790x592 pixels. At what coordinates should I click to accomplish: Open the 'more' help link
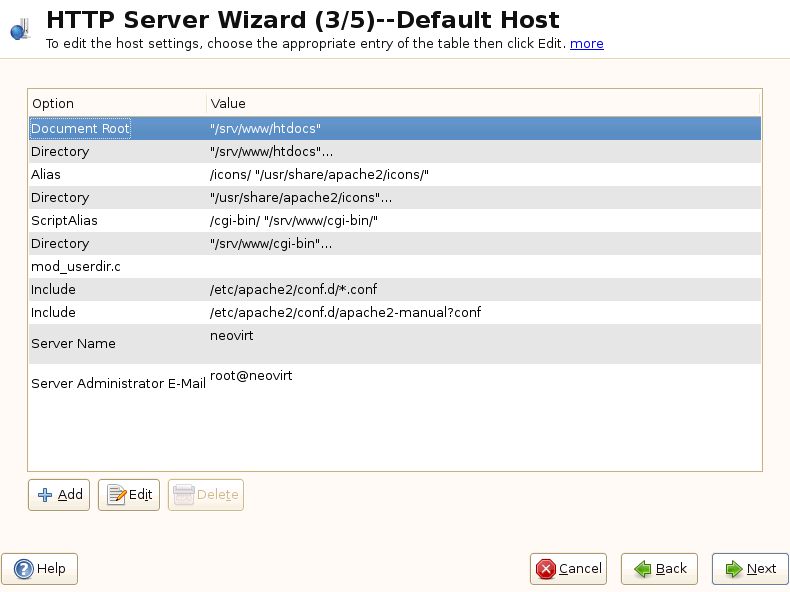(x=587, y=44)
